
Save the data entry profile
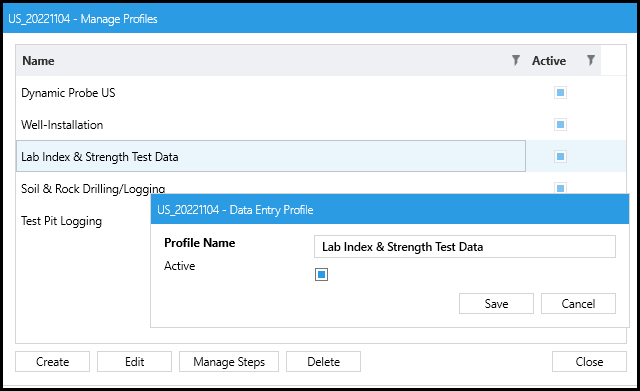[x=496, y=304]
